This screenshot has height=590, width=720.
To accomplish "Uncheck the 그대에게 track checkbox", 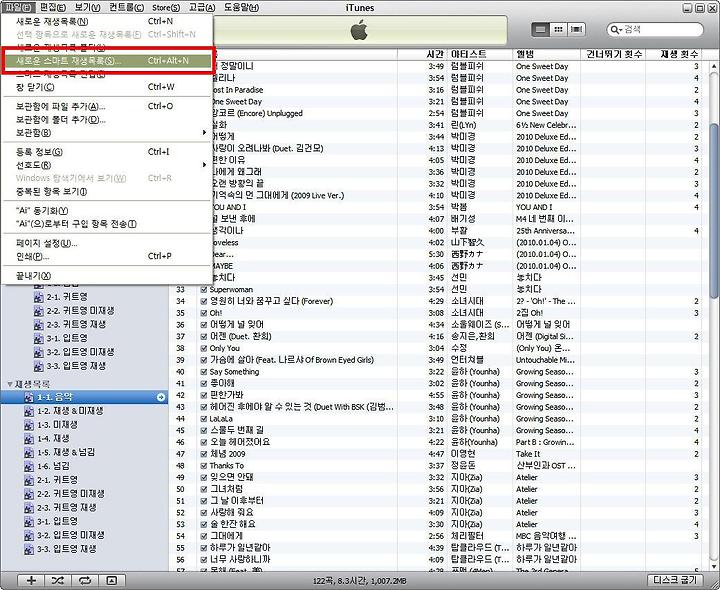I will (204, 536).
